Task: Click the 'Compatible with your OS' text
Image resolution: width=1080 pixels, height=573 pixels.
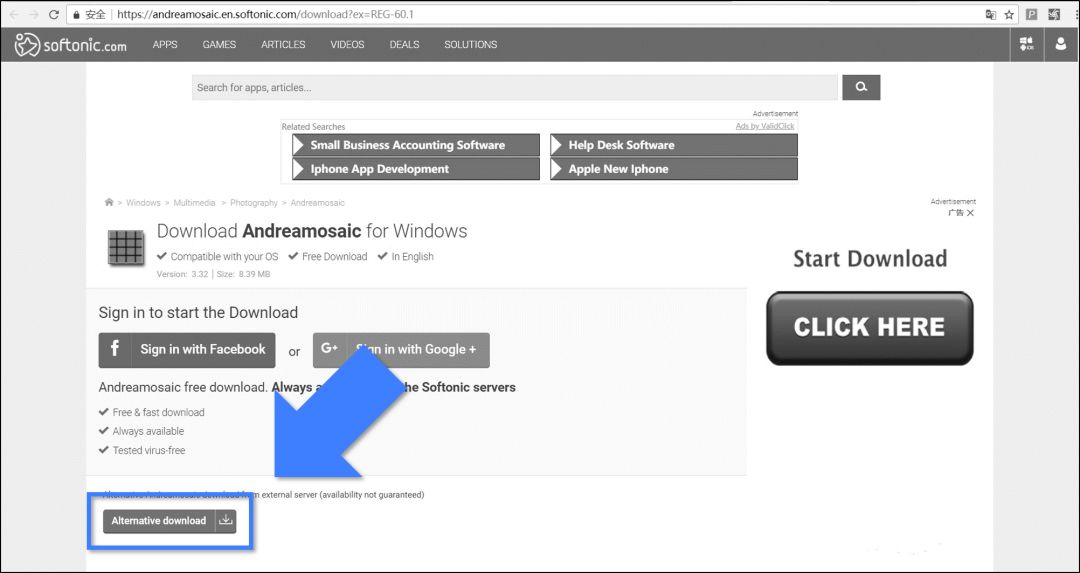Action: [225, 256]
